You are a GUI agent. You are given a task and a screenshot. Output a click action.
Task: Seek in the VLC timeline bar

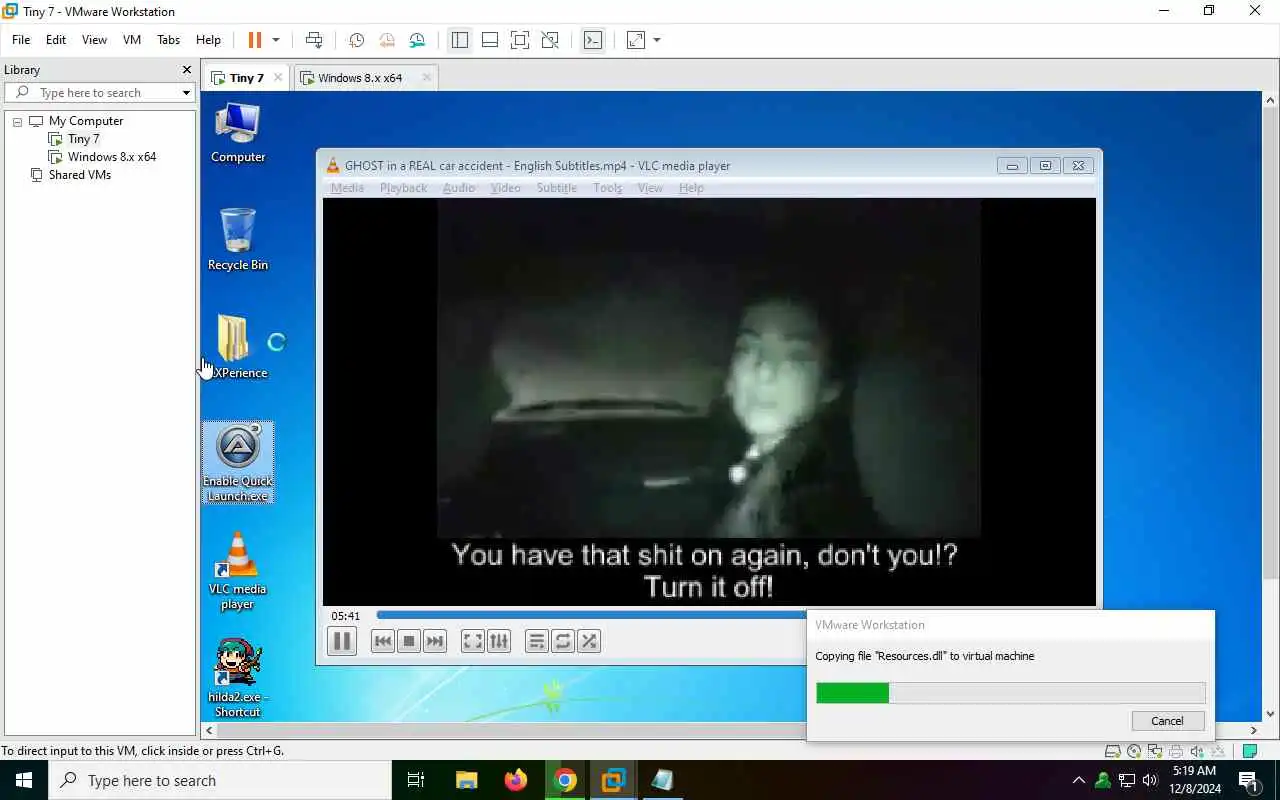591,616
